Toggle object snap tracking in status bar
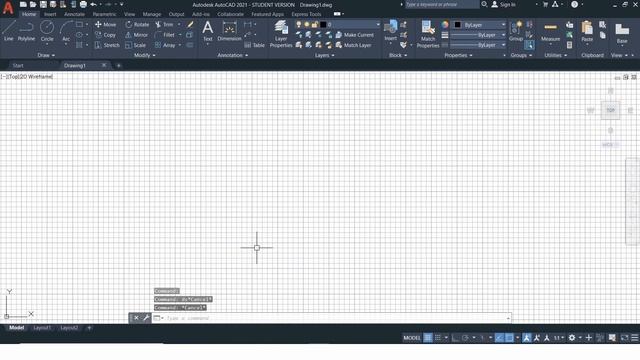Viewport: 640px width, 360px height. [x=499, y=338]
